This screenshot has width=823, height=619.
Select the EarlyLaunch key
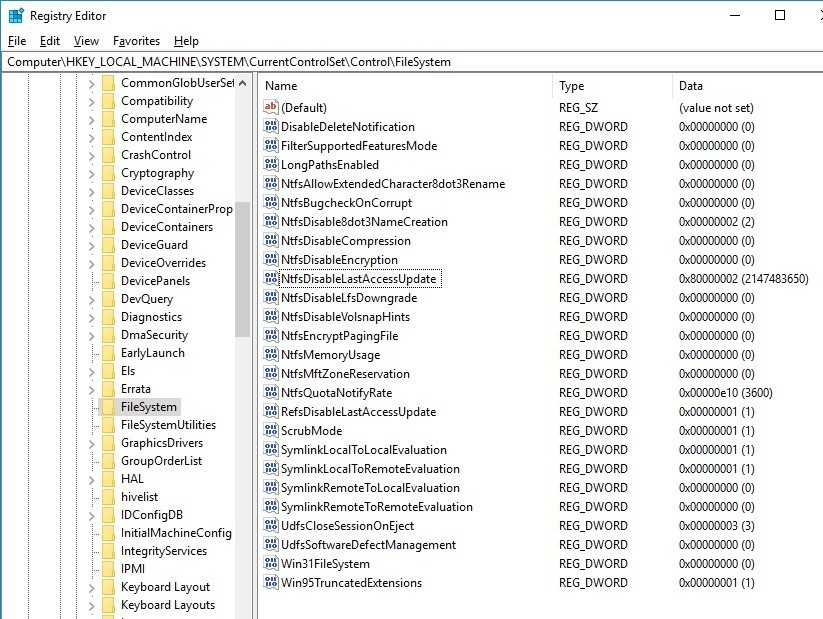153,353
